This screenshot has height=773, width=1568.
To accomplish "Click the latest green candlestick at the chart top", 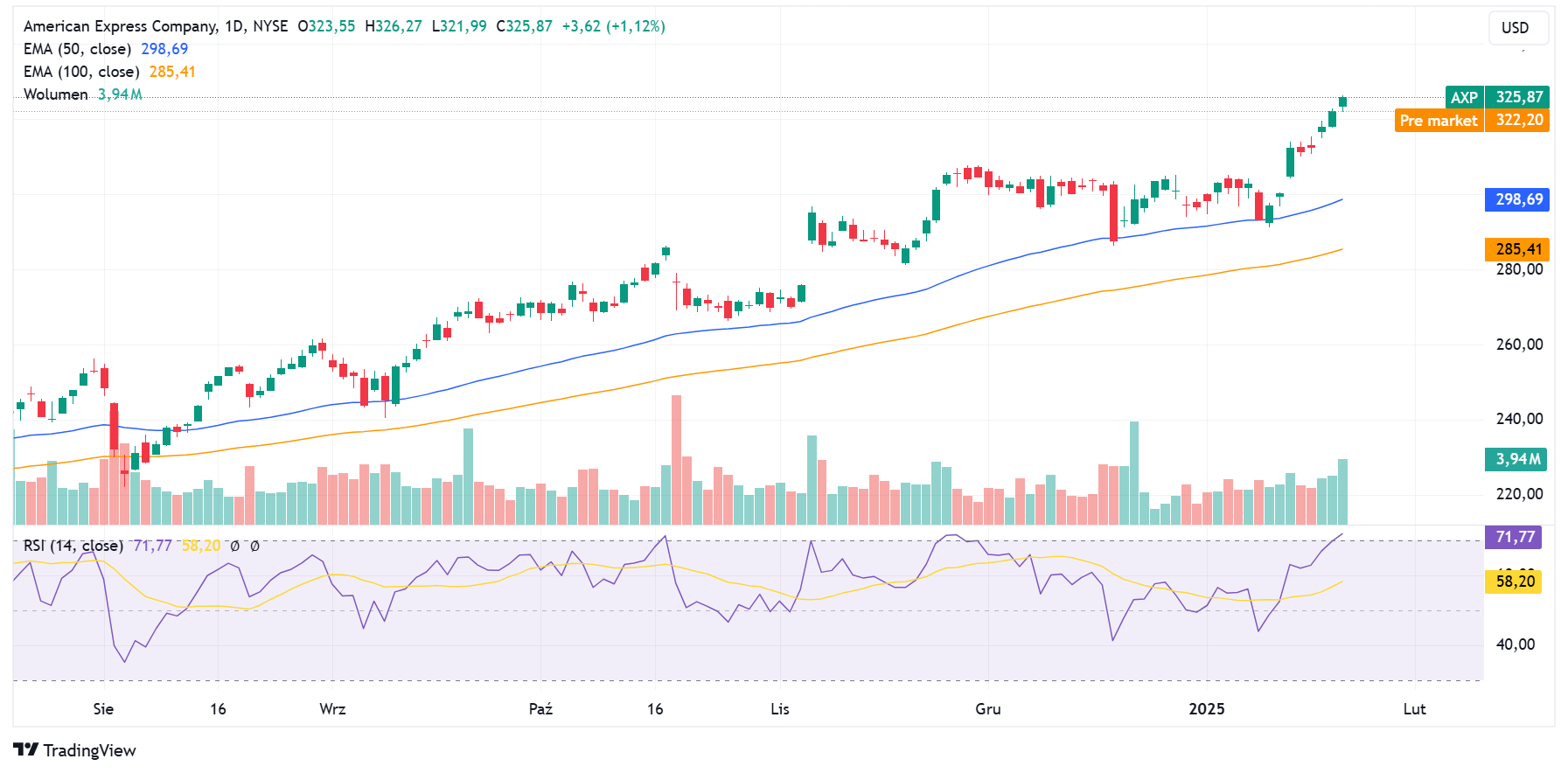I will coord(1342,102).
